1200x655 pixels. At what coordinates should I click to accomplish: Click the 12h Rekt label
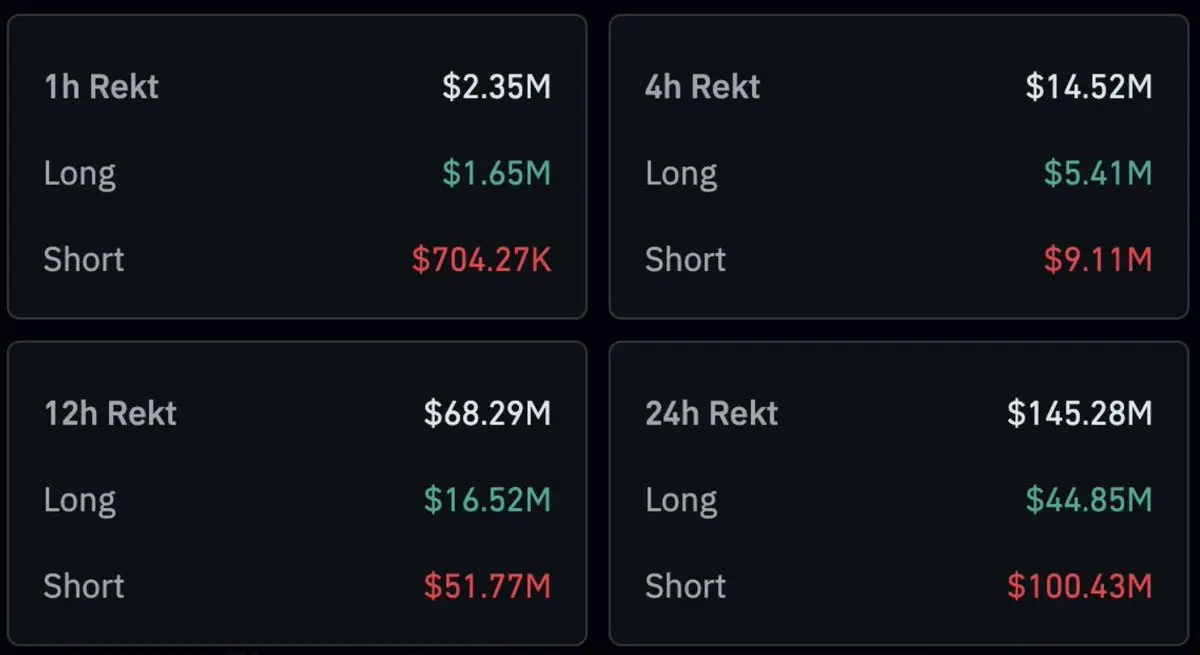(x=110, y=413)
